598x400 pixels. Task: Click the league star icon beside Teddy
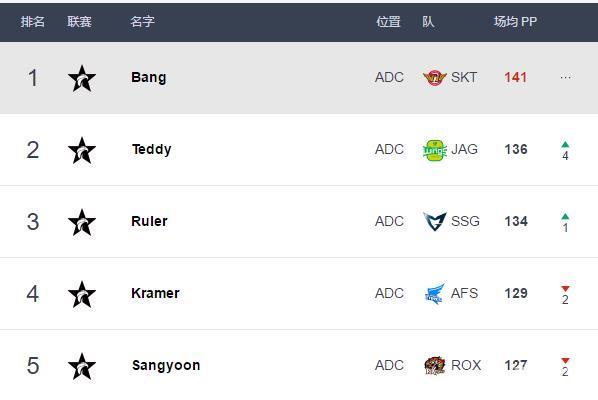82,151
